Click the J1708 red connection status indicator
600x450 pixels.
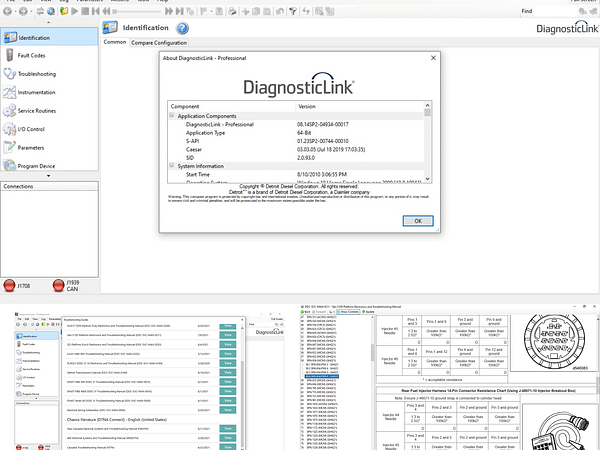[x=9, y=285]
